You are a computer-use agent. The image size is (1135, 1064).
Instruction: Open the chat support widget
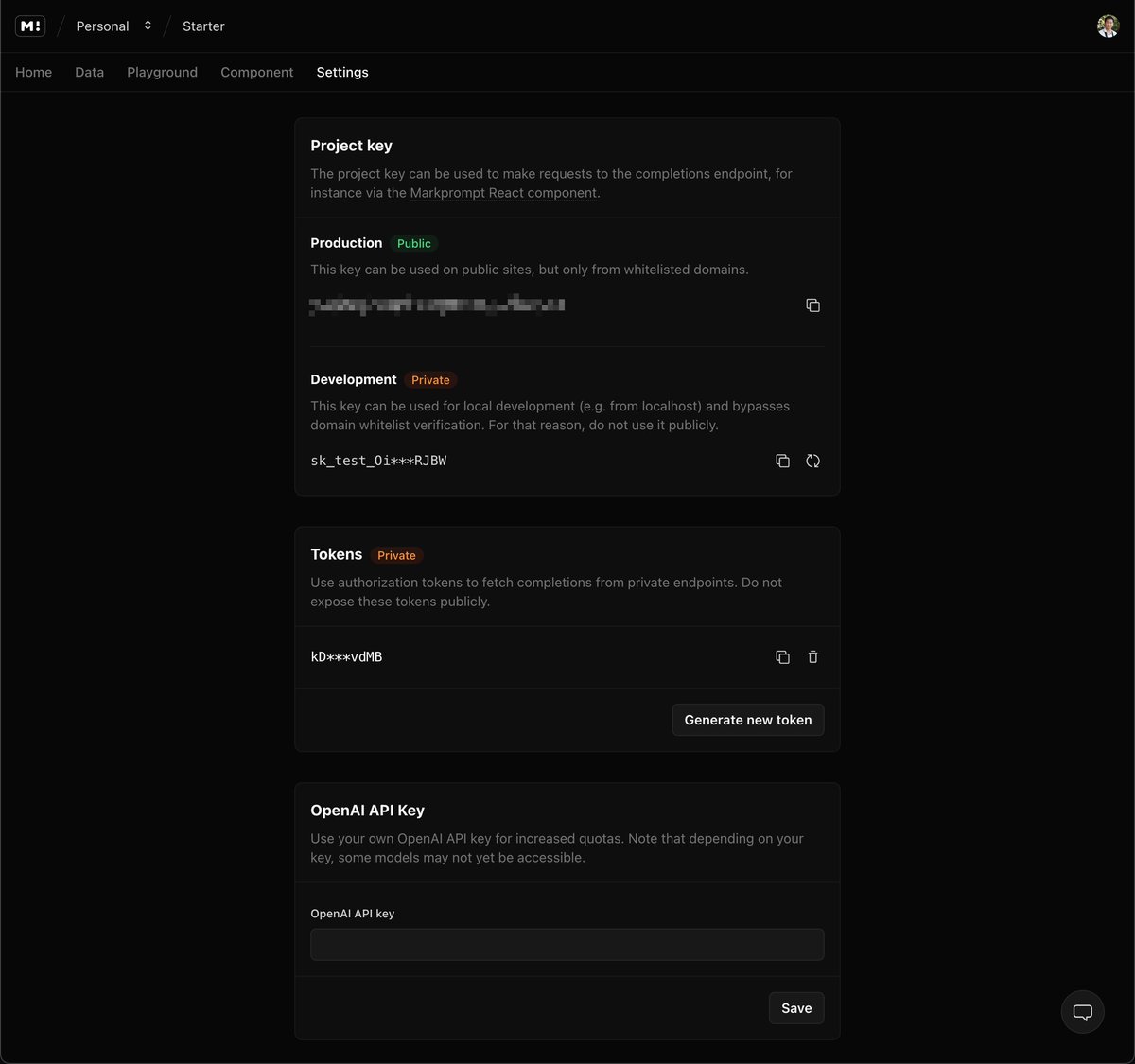pyautogui.click(x=1082, y=1011)
